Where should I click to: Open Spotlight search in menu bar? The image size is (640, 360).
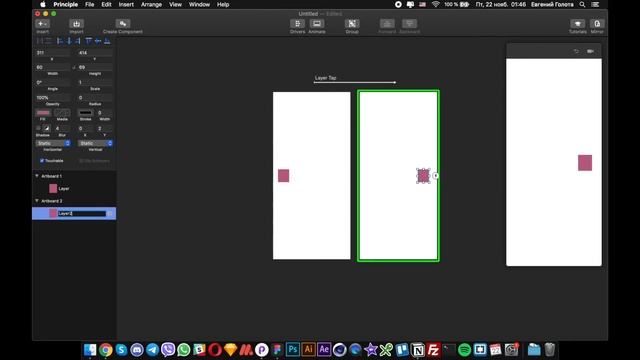[x=582, y=4]
